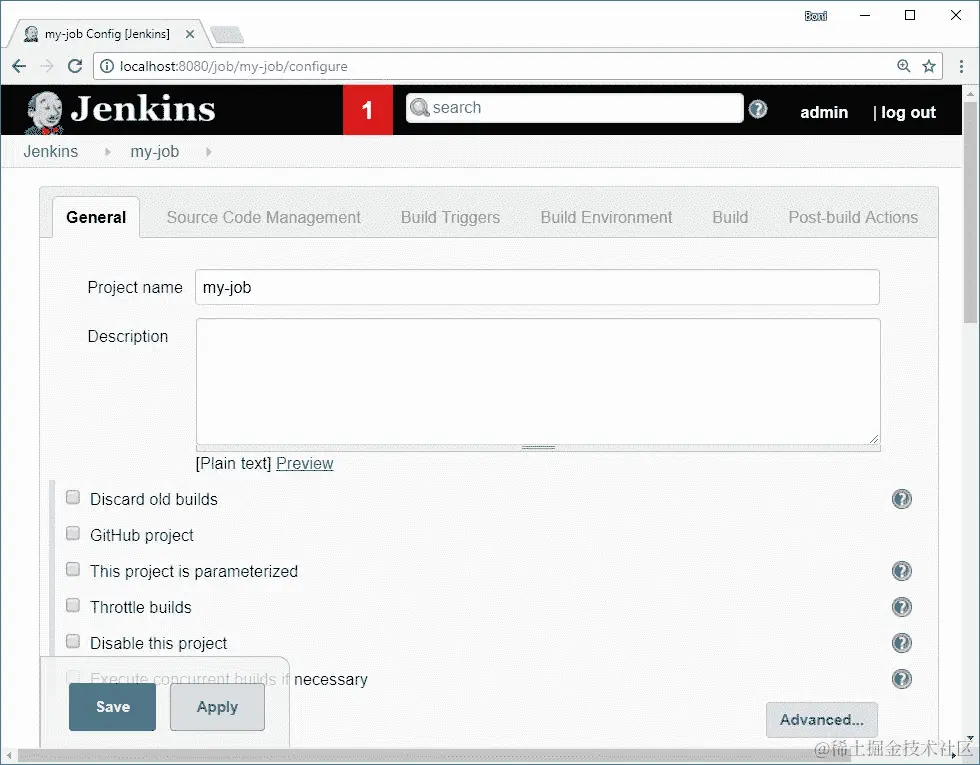Tick This project is parameterized checkbox
The height and width of the screenshot is (765, 980).
pyautogui.click(x=73, y=569)
